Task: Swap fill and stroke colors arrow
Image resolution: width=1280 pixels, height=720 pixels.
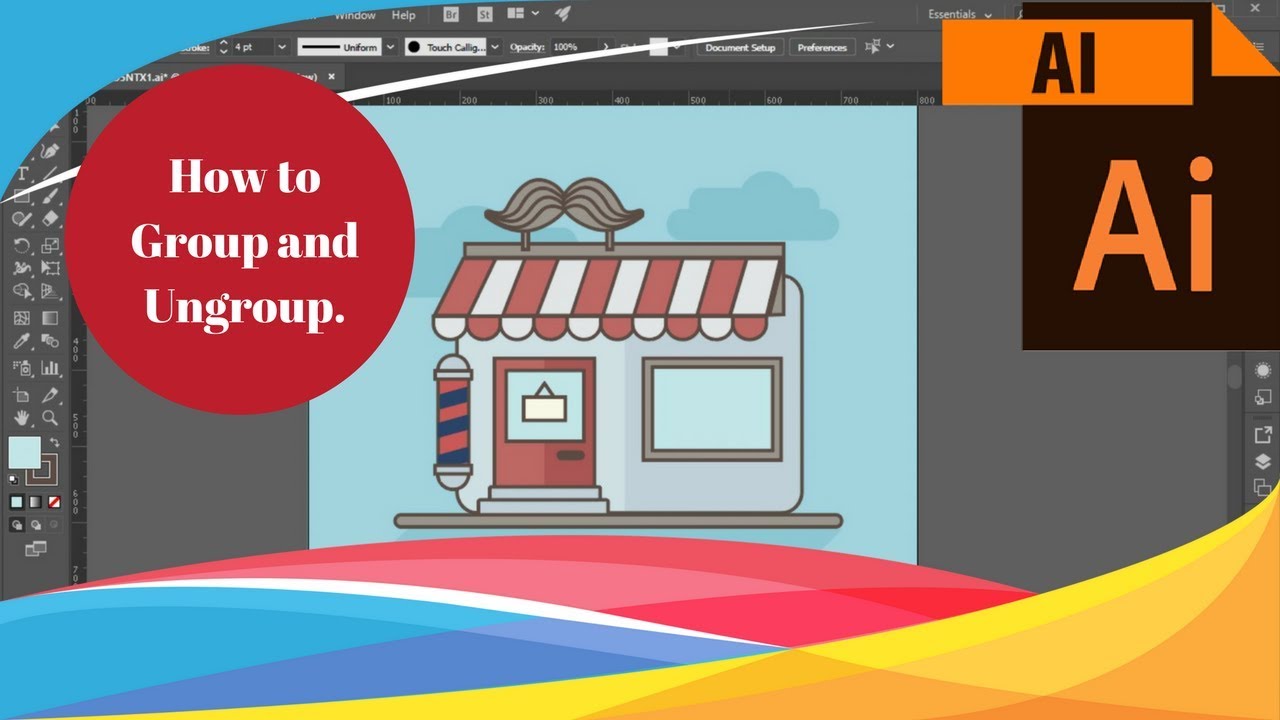Action: pos(55,441)
